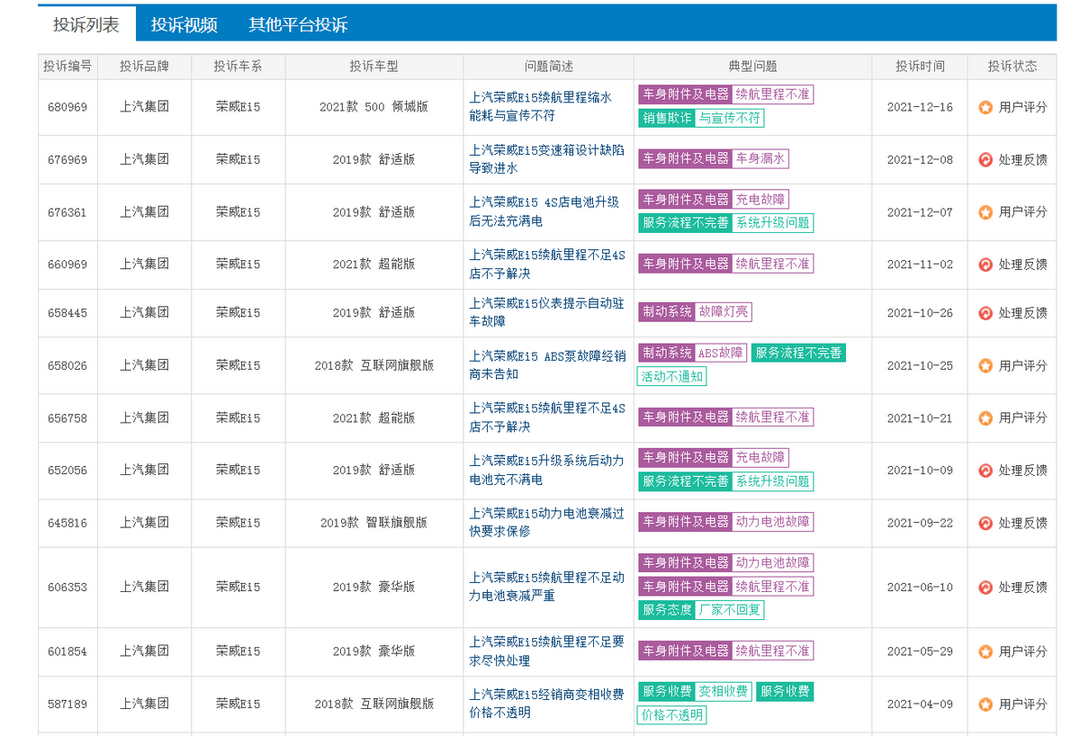Click user rating icon for complaint 680969
The height and width of the screenshot is (736, 1080).
pos(986,107)
